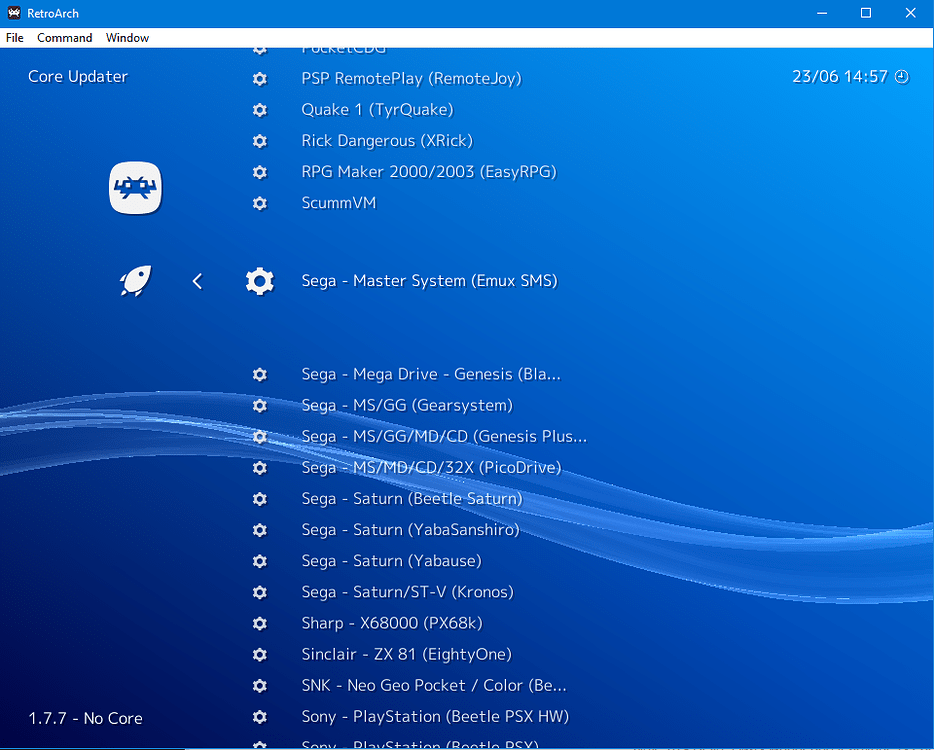Click gear icon next to PSP RemotePlay
Screen dimensions: 934x750
pyautogui.click(x=260, y=79)
